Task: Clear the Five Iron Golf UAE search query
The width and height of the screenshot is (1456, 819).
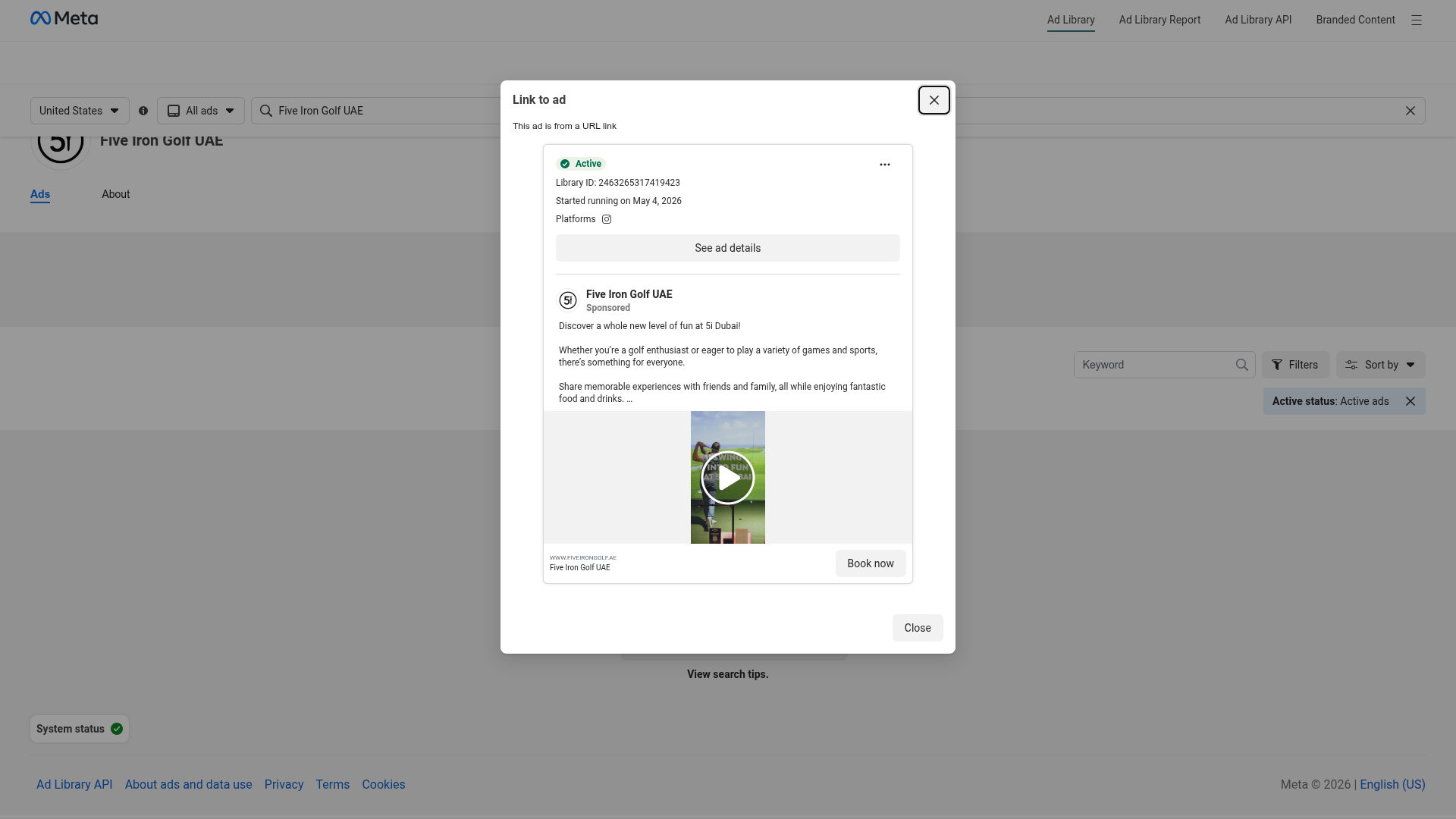Action: 1410,111
